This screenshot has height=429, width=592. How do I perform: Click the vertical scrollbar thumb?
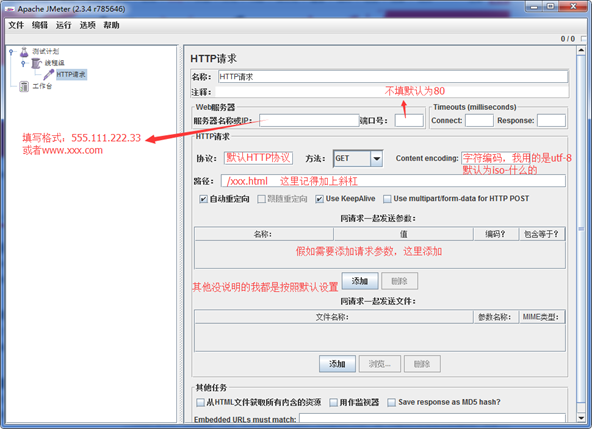tap(581, 230)
